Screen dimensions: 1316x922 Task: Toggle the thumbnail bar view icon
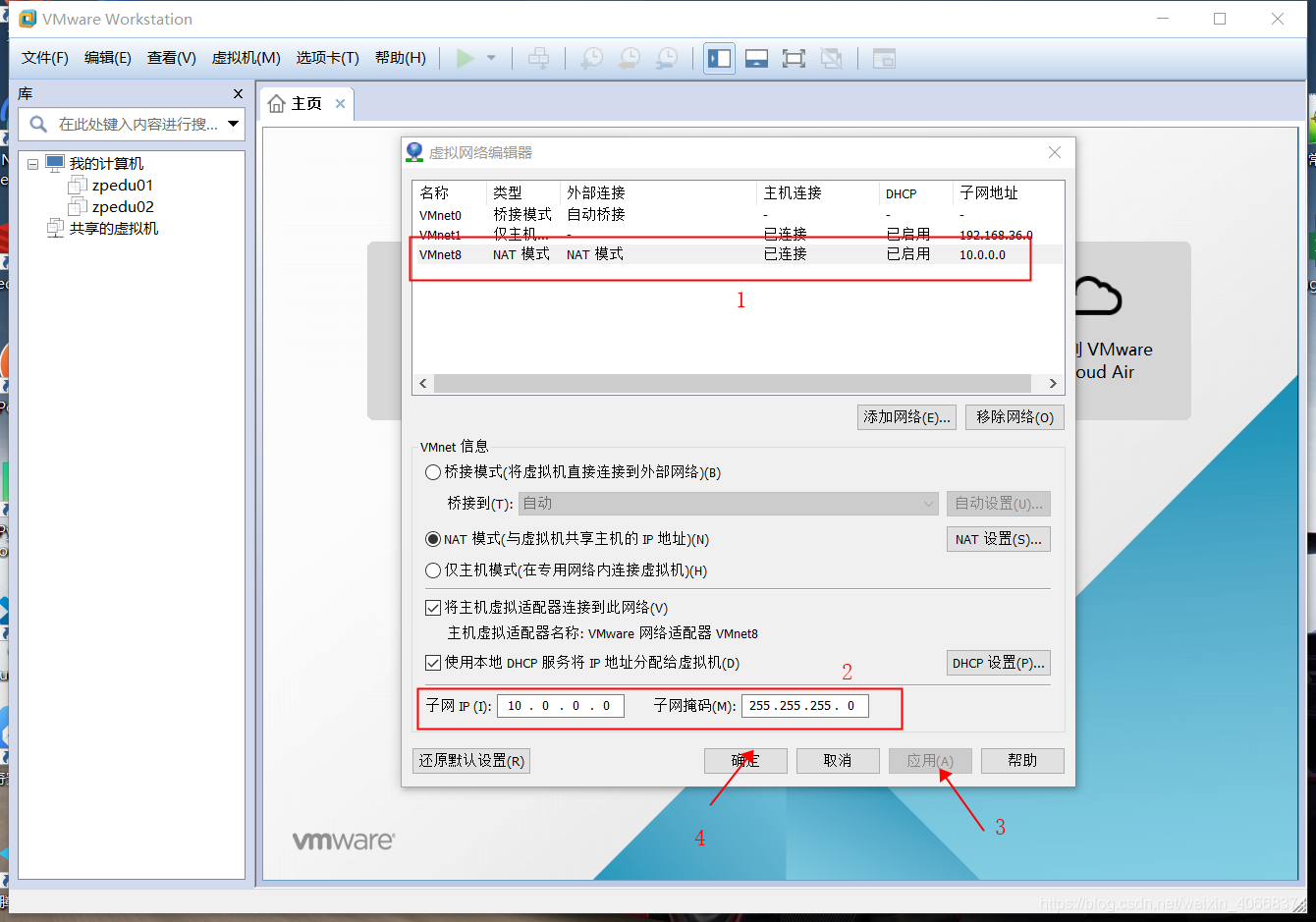coord(756,58)
